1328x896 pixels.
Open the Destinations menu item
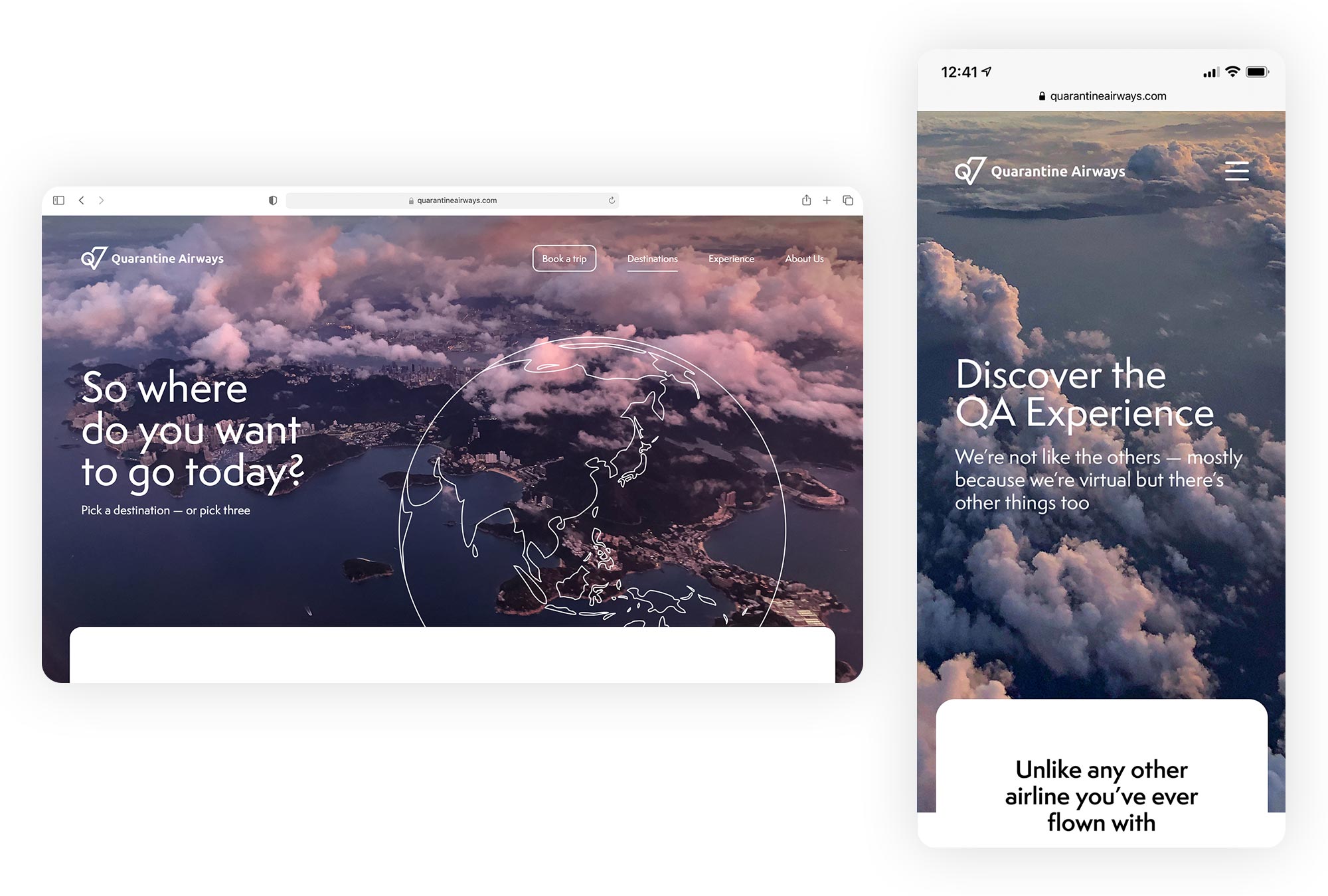650,259
